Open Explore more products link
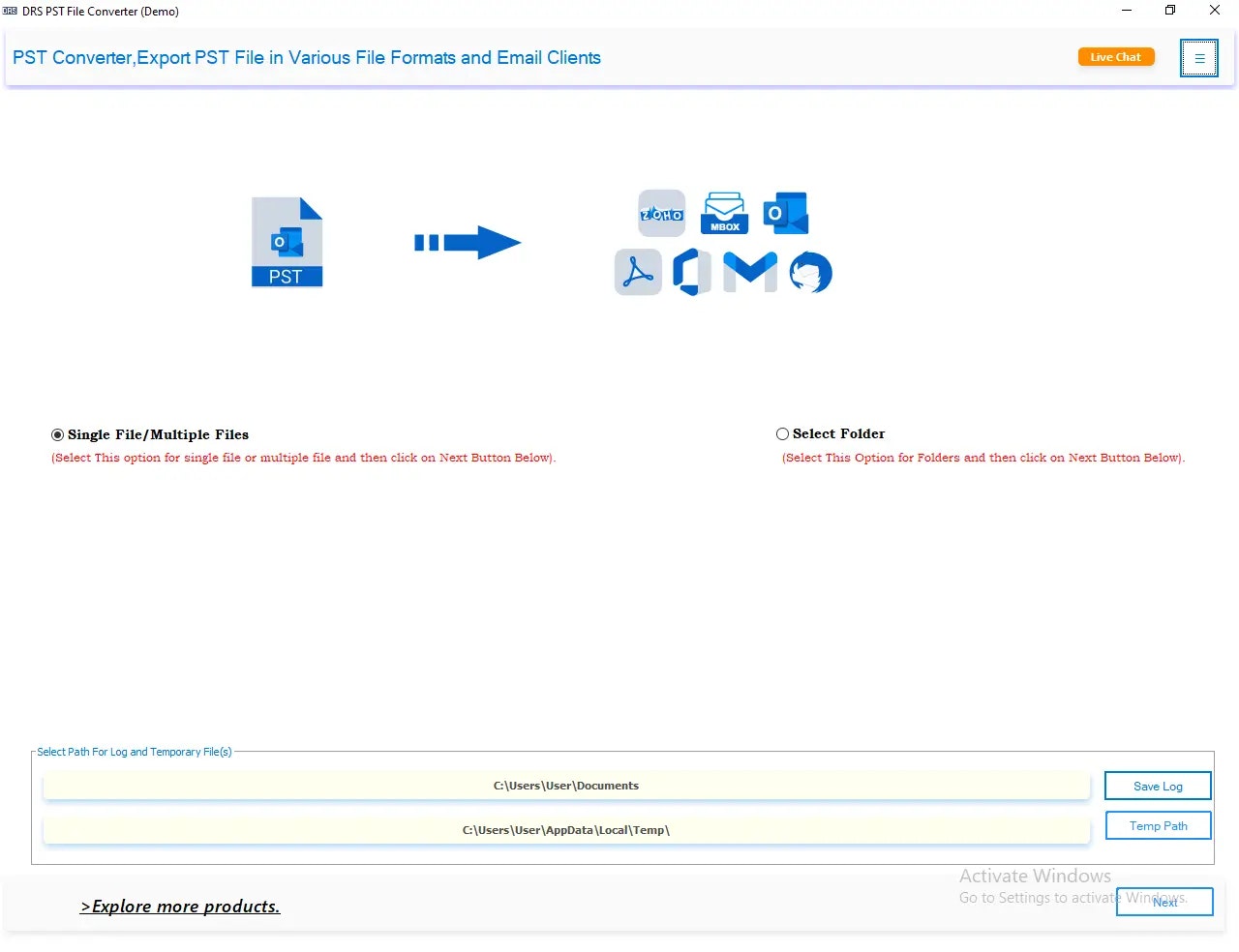The height and width of the screenshot is (952, 1239). point(180,907)
